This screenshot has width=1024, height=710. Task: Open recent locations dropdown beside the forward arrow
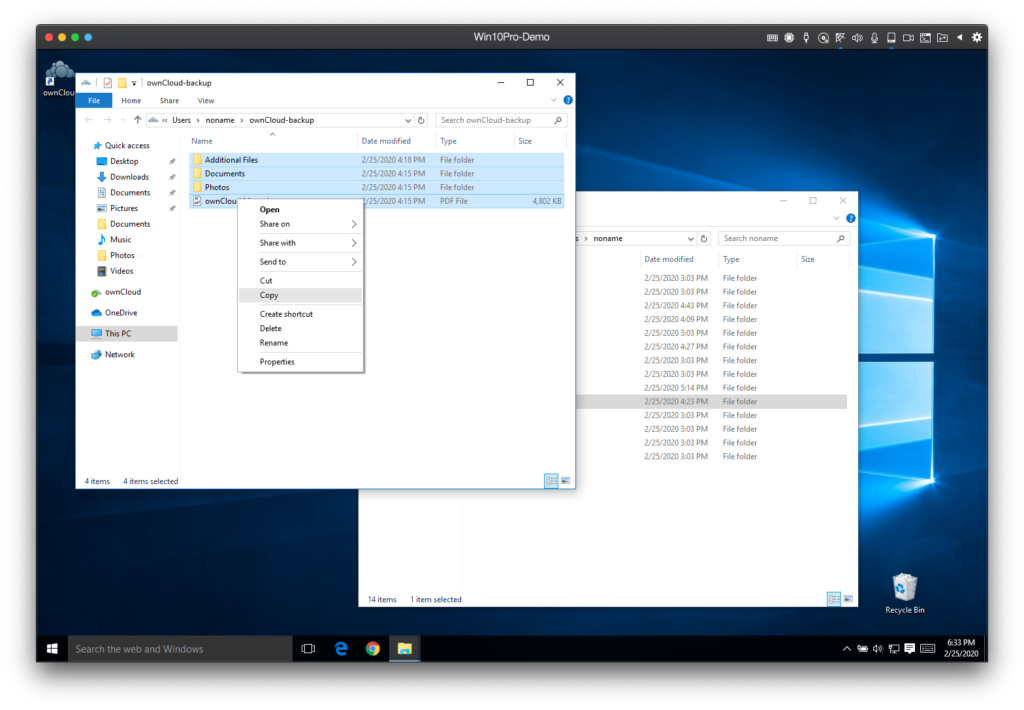(x=123, y=120)
